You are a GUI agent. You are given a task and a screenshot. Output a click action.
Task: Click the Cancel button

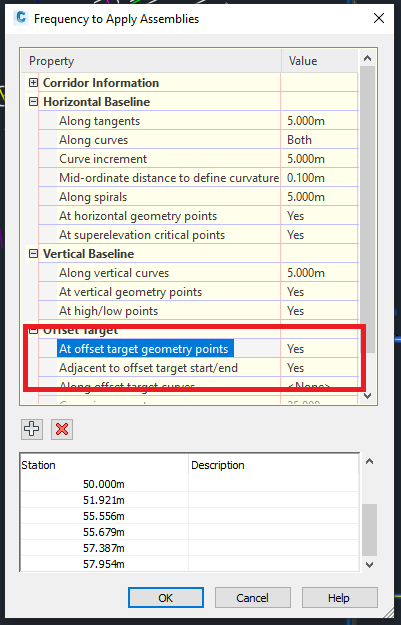[252, 597]
